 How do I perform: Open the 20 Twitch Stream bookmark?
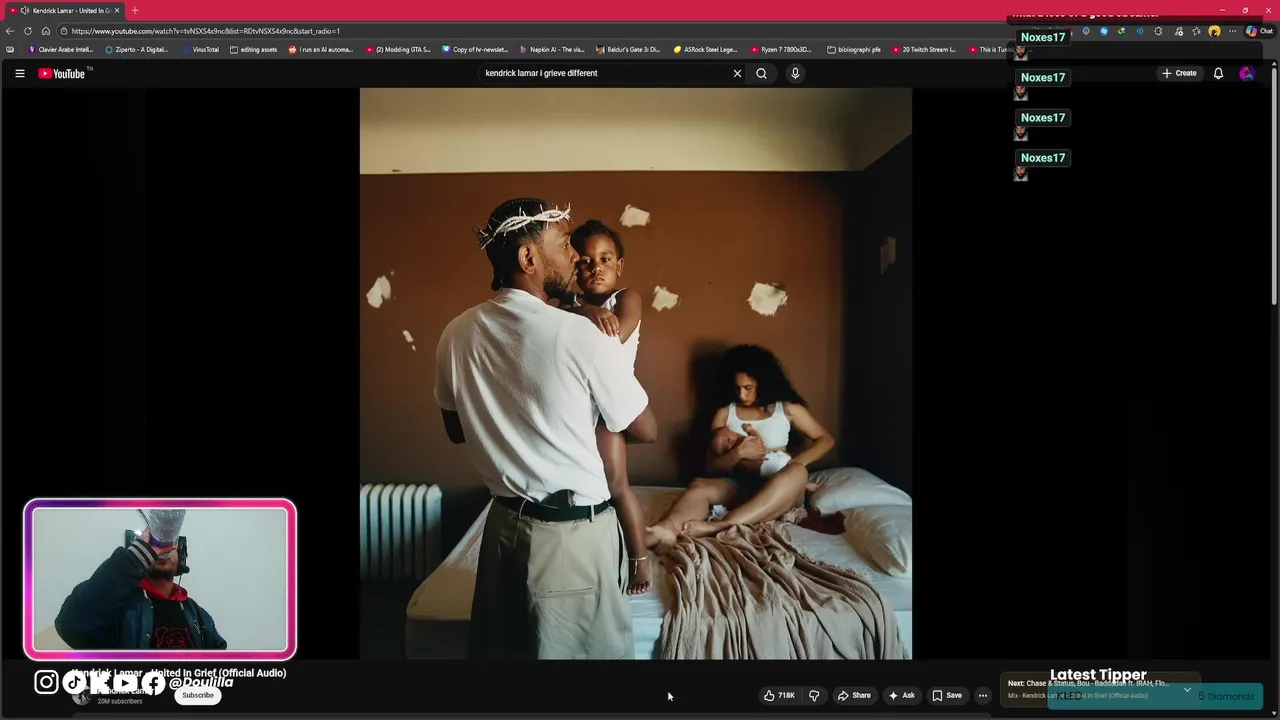[x=924, y=49]
